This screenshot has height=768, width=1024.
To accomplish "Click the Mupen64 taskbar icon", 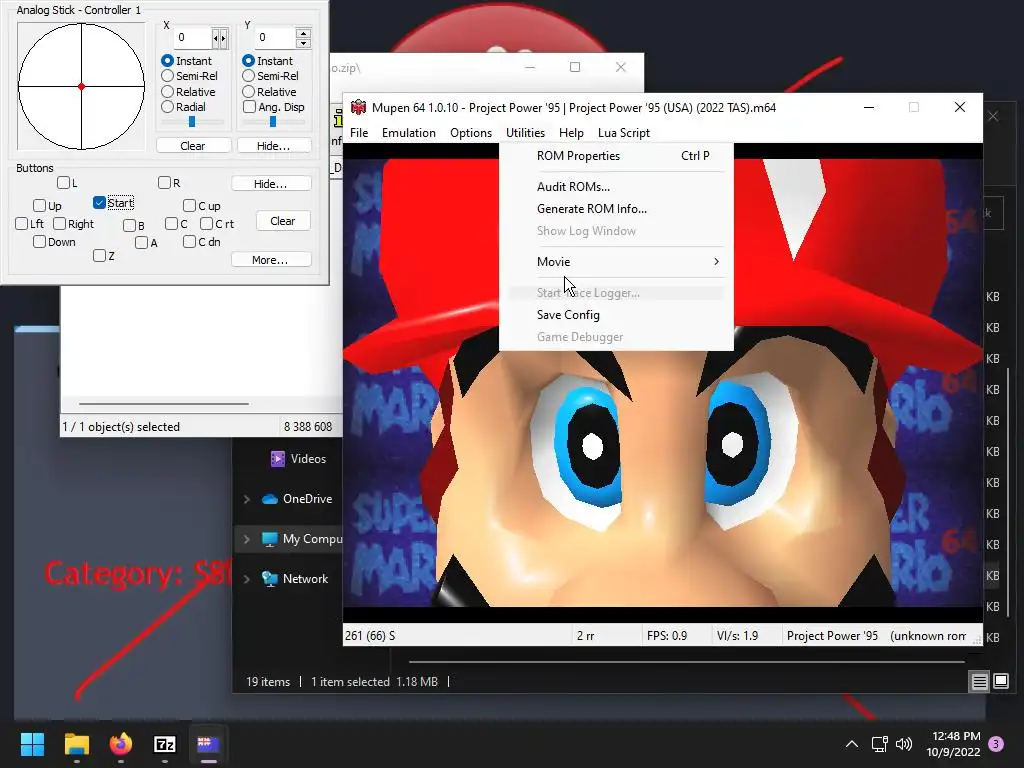I will pos(208,744).
